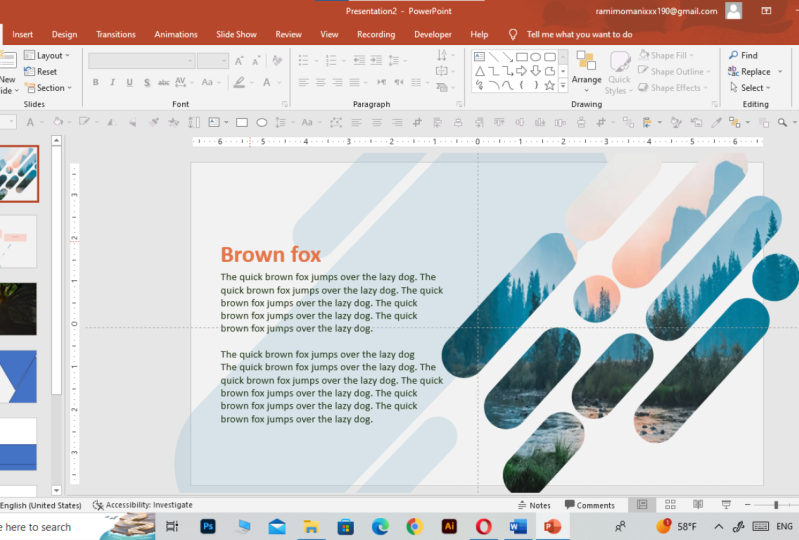Increase font size with larger A icon
The image size is (799, 540).
coord(239,61)
